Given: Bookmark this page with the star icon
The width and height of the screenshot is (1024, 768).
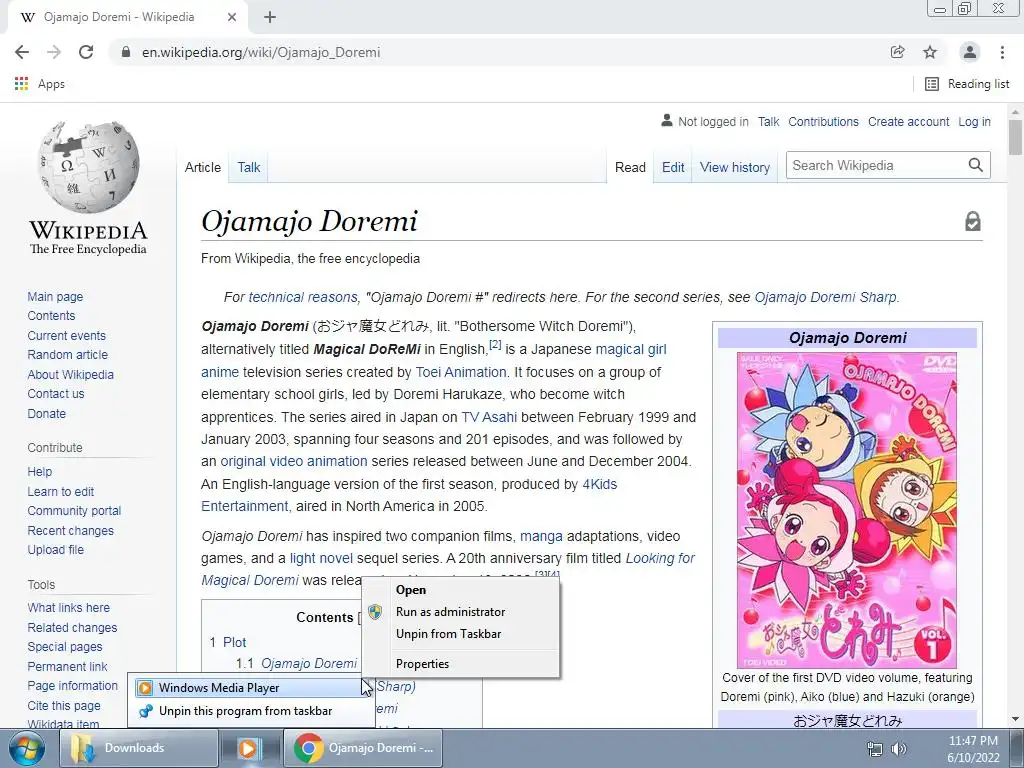Looking at the screenshot, I should 930,52.
